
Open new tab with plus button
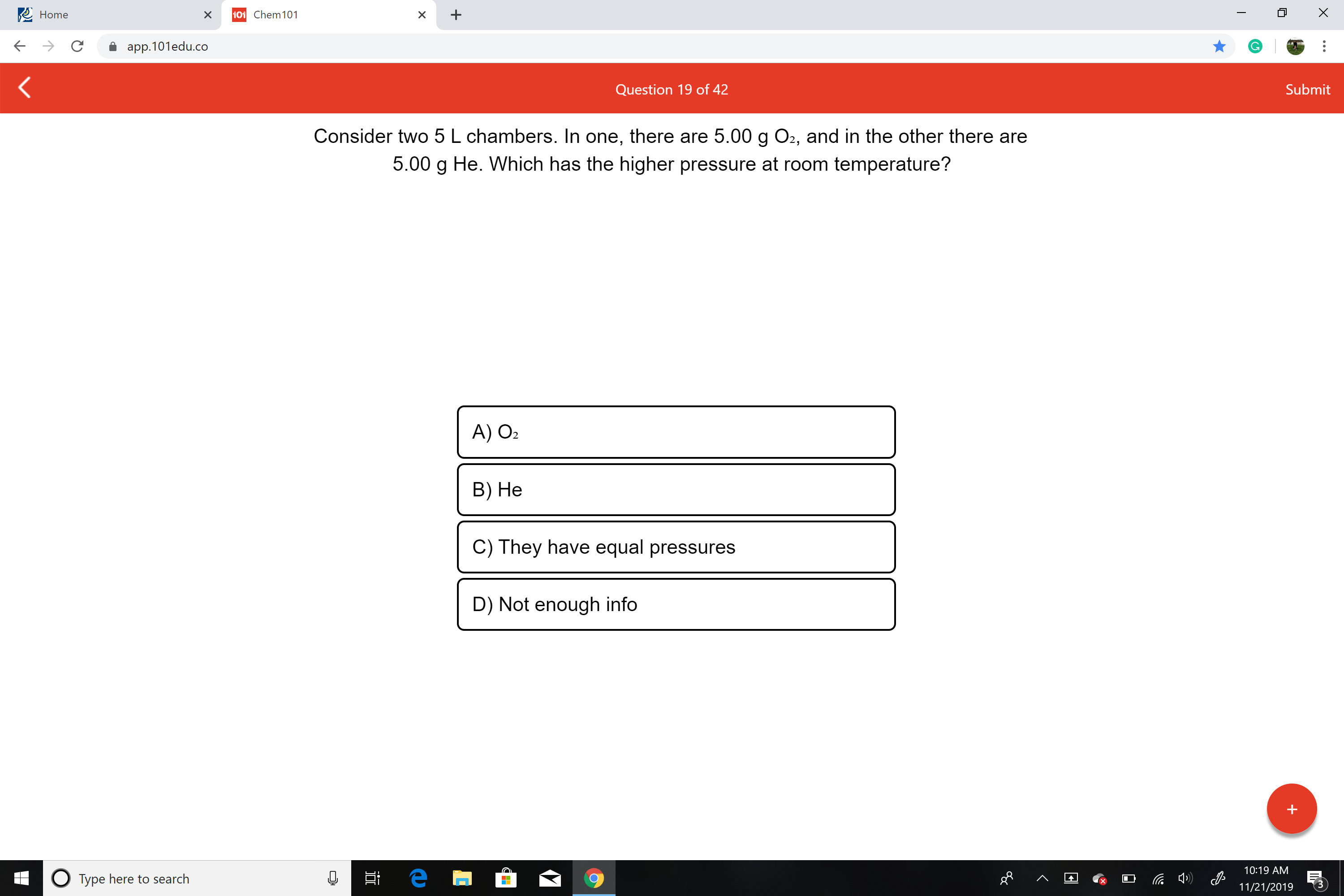tap(454, 15)
